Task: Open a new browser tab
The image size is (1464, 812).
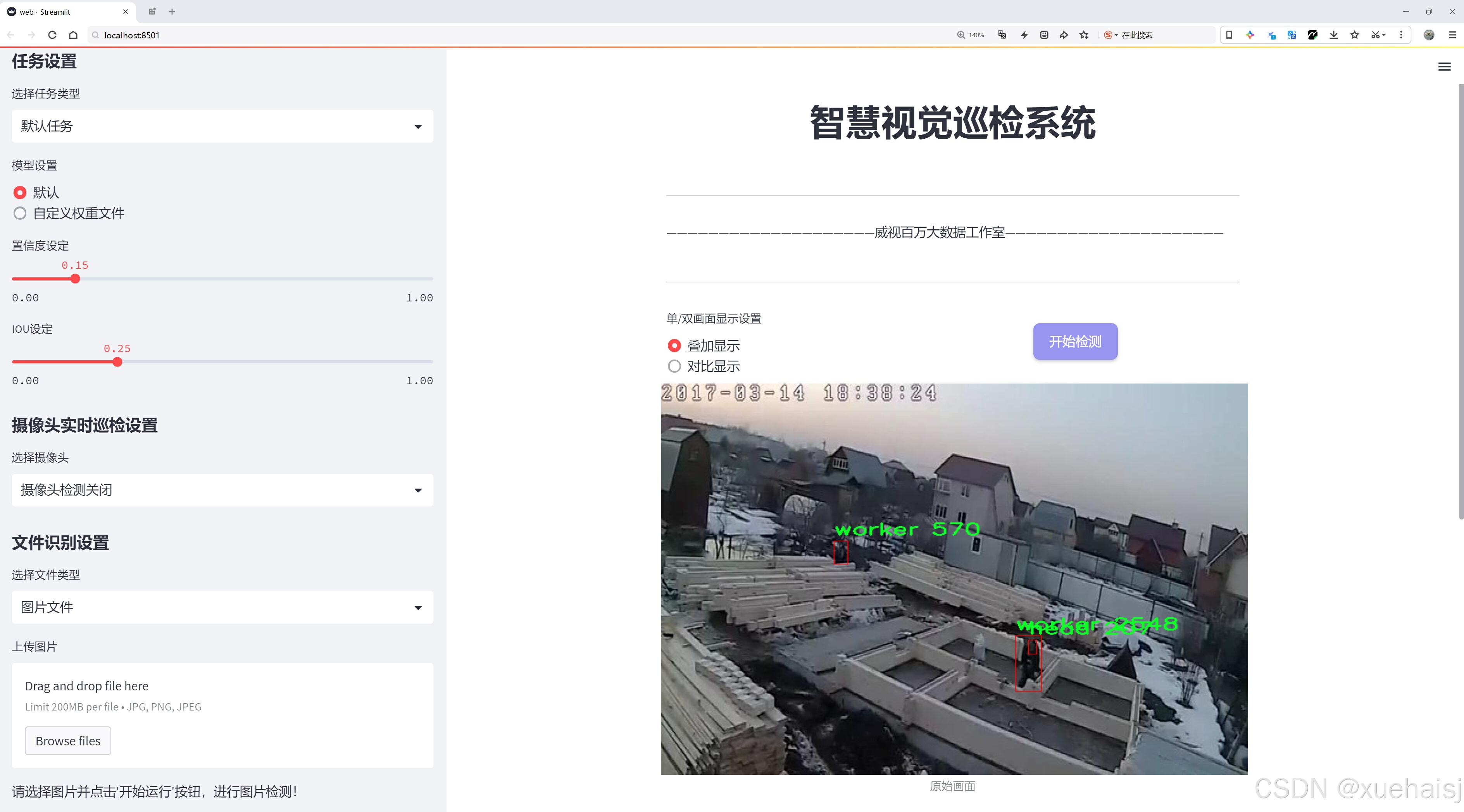Action: (x=172, y=11)
